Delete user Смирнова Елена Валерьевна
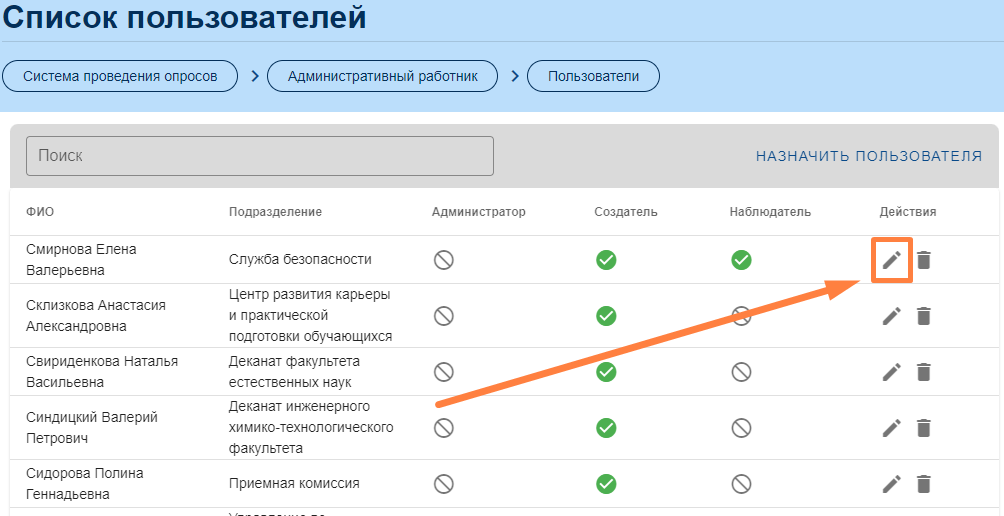This screenshot has width=1004, height=516. coord(924,260)
